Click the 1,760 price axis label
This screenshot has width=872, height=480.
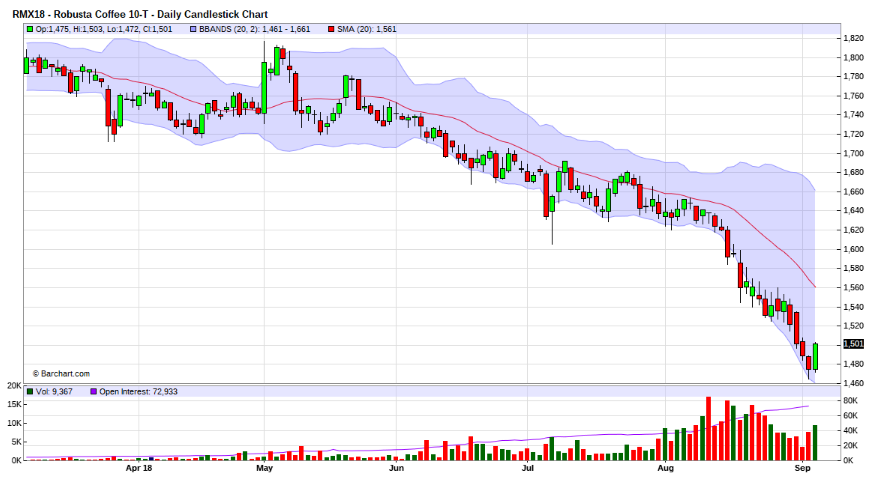[x=854, y=96]
